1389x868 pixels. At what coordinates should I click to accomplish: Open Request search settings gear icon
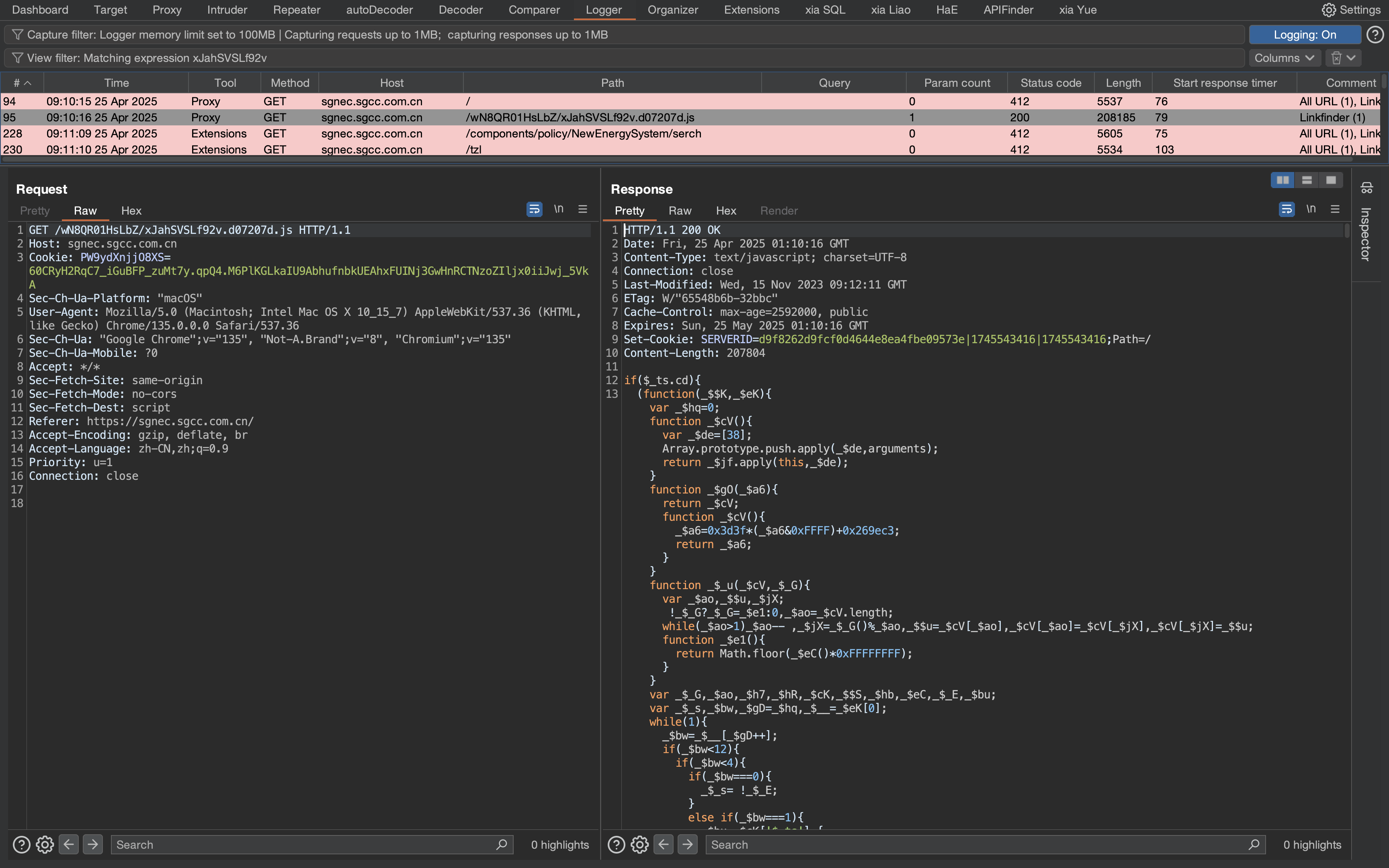[x=45, y=844]
